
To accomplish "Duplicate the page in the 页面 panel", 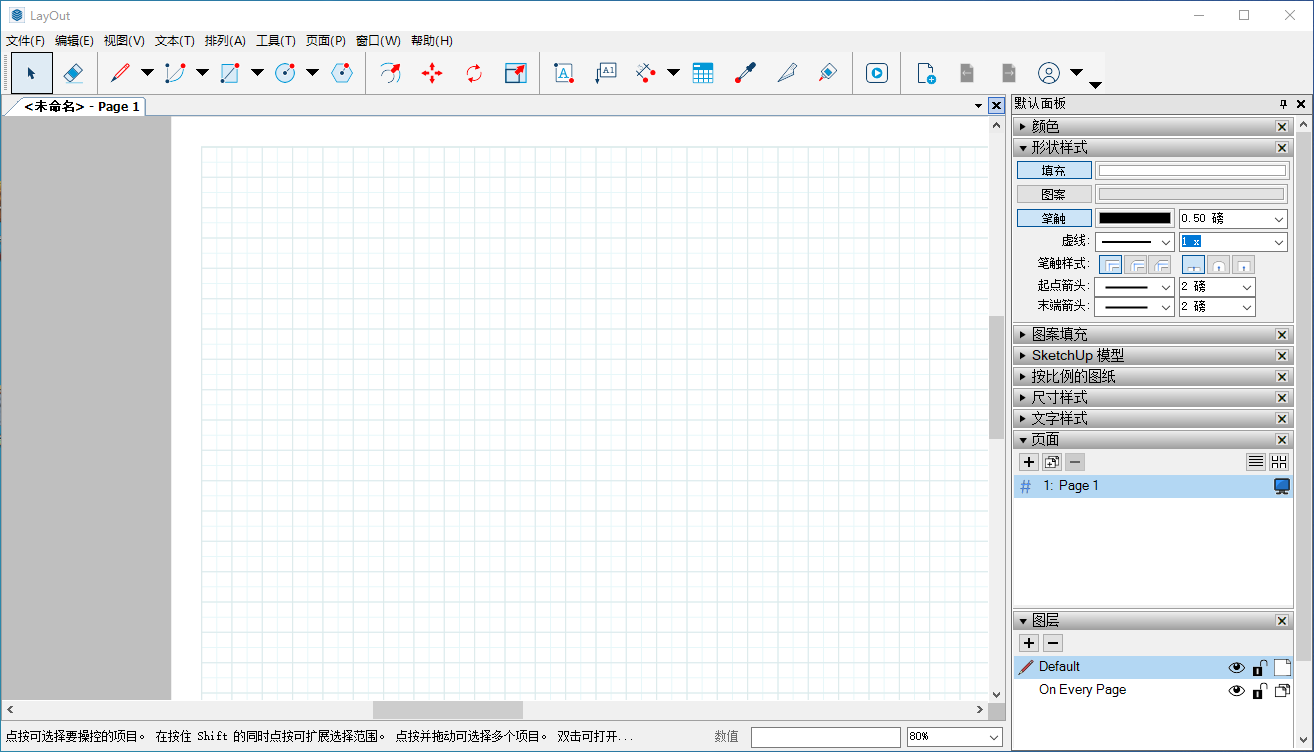I will 1051,462.
